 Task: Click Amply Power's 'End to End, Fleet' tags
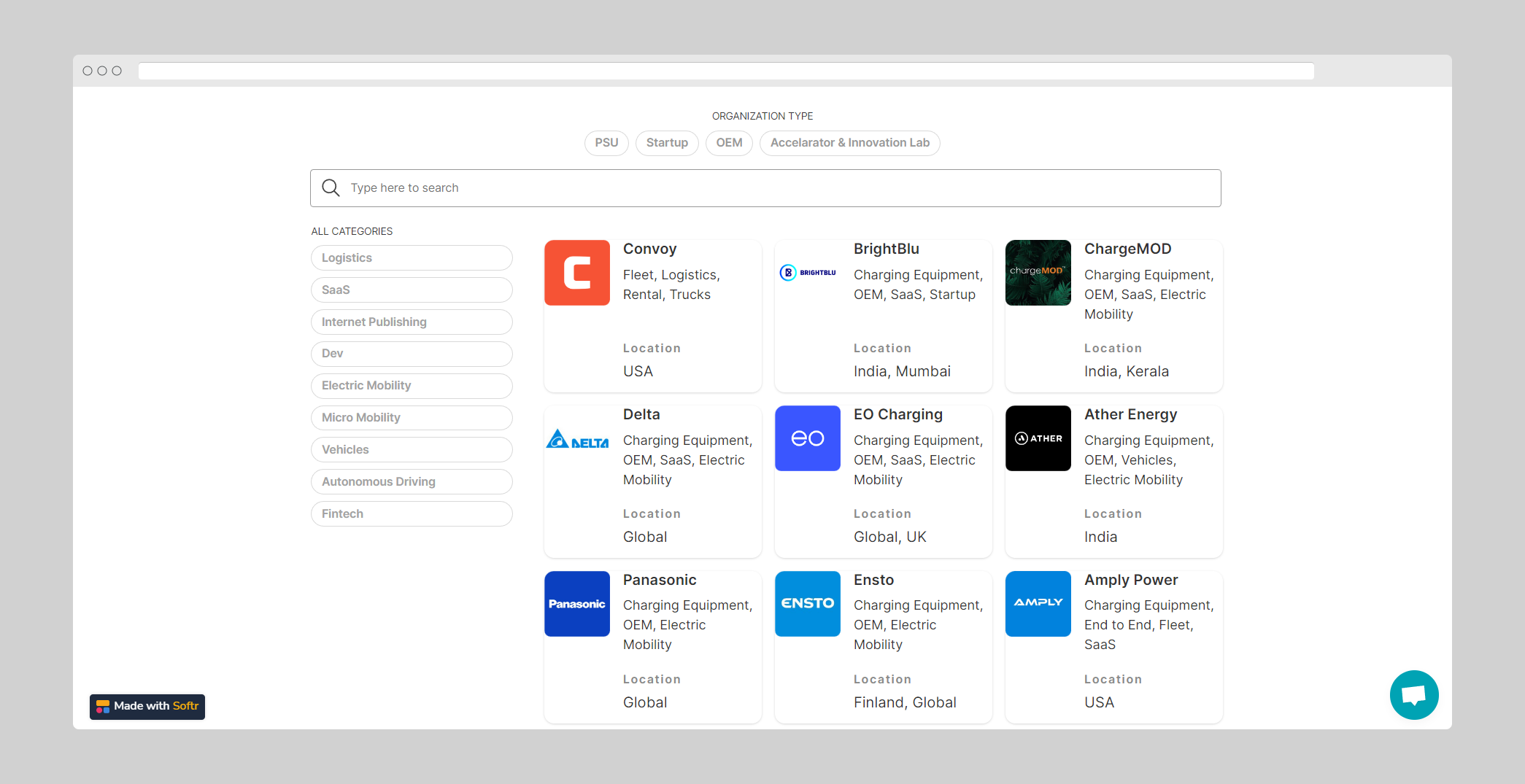point(1138,625)
